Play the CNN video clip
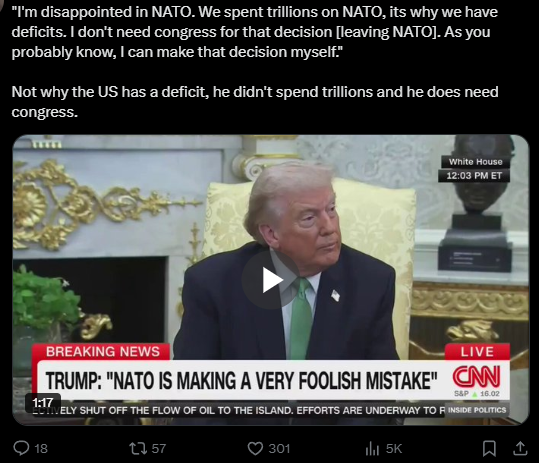This screenshot has height=463, width=539. (x=271, y=280)
